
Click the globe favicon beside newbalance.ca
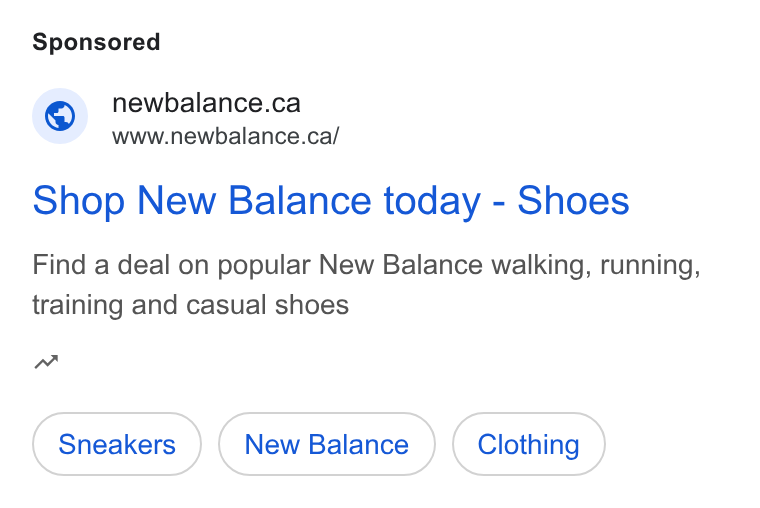pyautogui.click(x=60, y=116)
